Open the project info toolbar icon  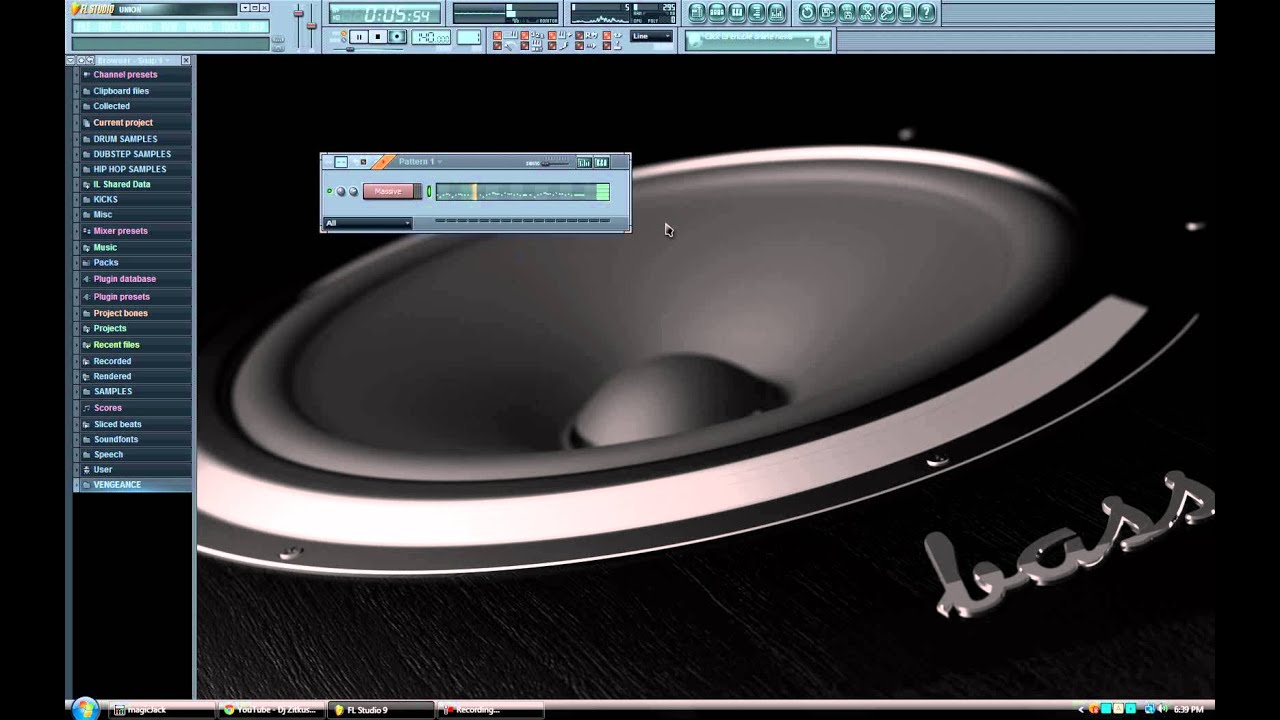coord(906,13)
